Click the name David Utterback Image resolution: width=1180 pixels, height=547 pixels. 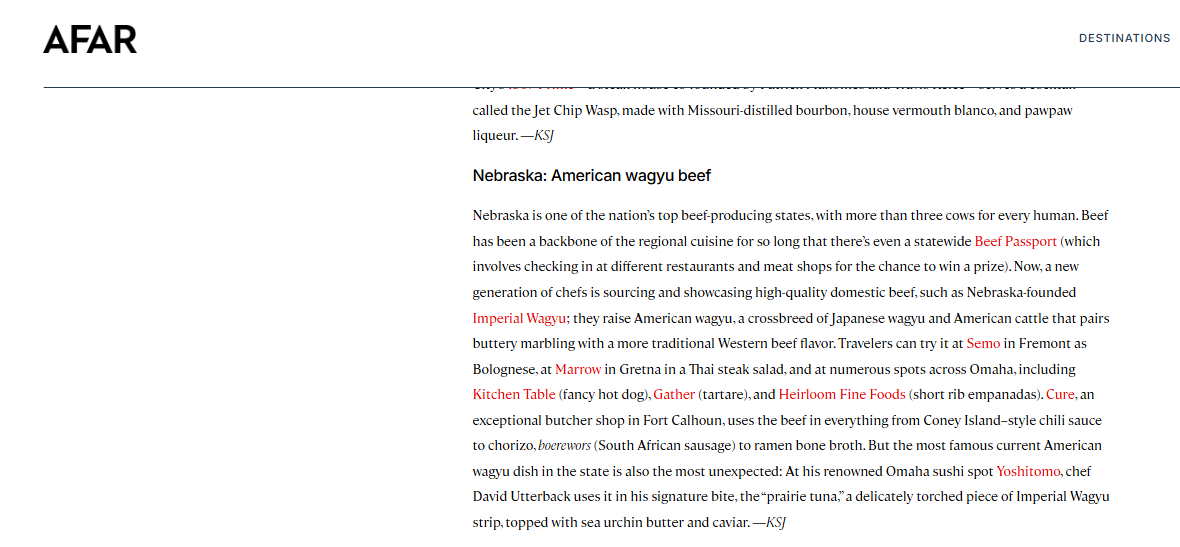pos(522,497)
